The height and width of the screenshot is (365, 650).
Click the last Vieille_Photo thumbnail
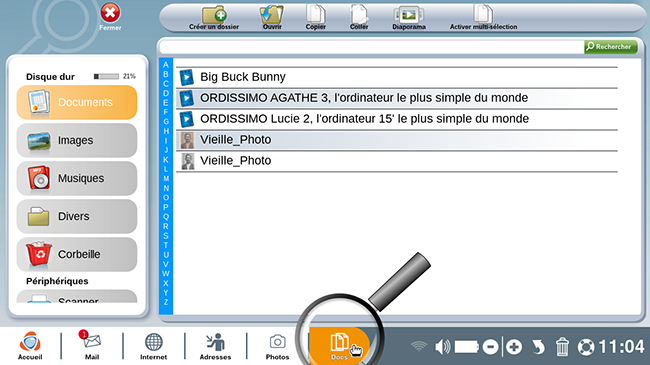tap(187, 161)
